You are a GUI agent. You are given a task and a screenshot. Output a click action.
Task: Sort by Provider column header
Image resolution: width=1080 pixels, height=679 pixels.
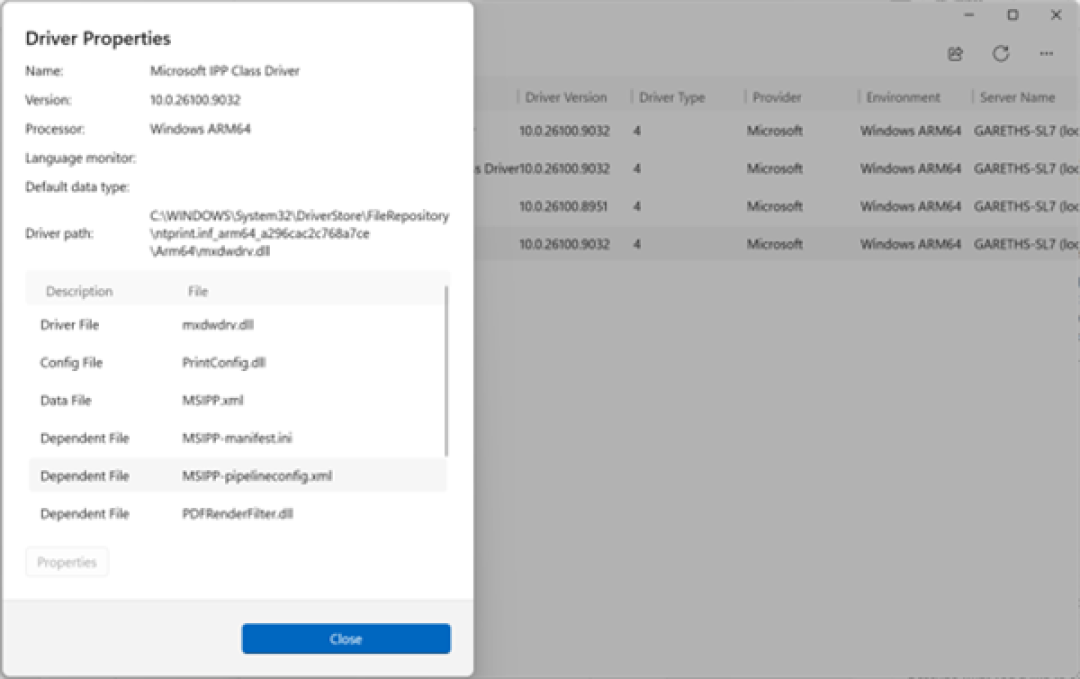777,97
